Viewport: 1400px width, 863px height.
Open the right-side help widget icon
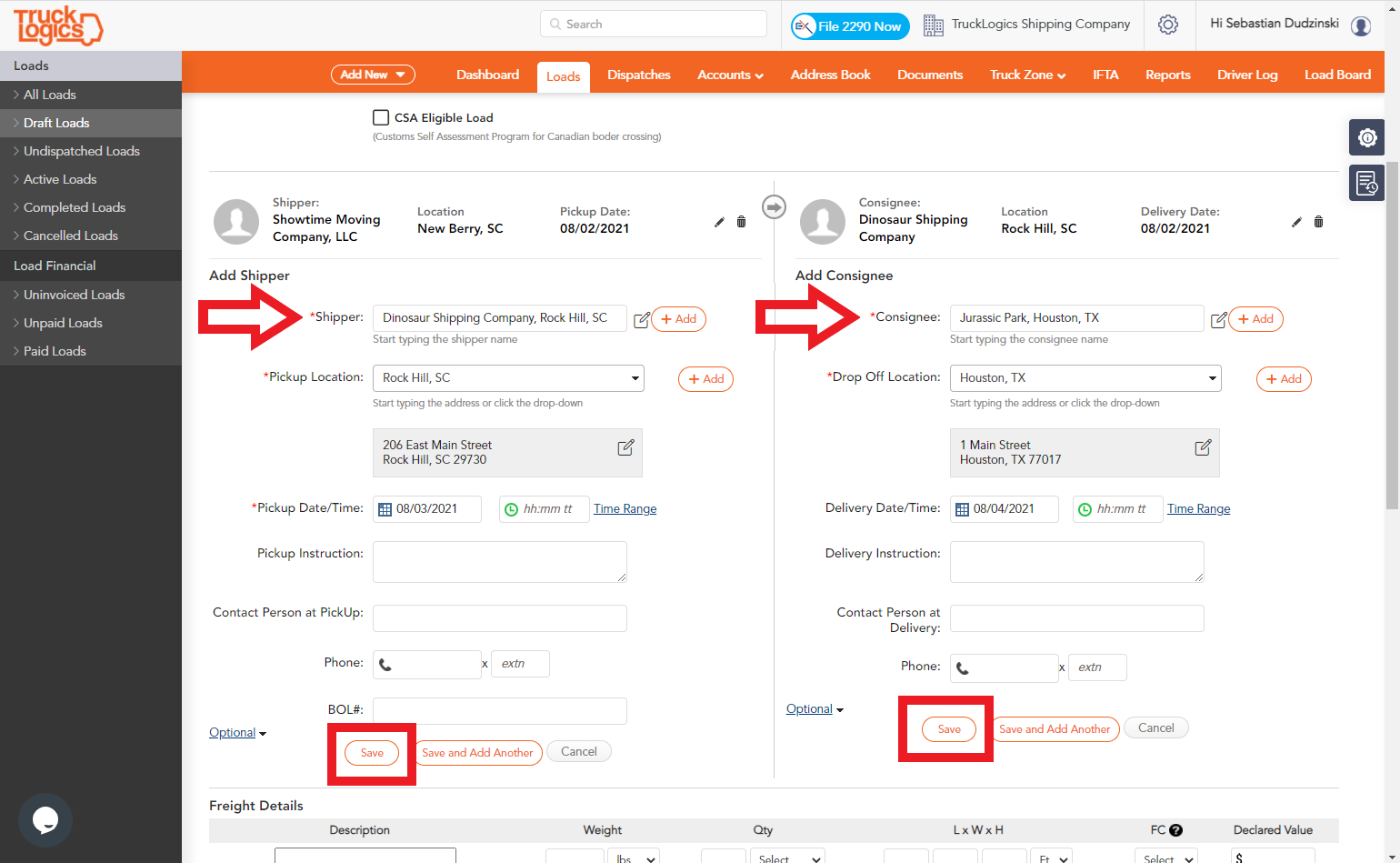(1366, 137)
